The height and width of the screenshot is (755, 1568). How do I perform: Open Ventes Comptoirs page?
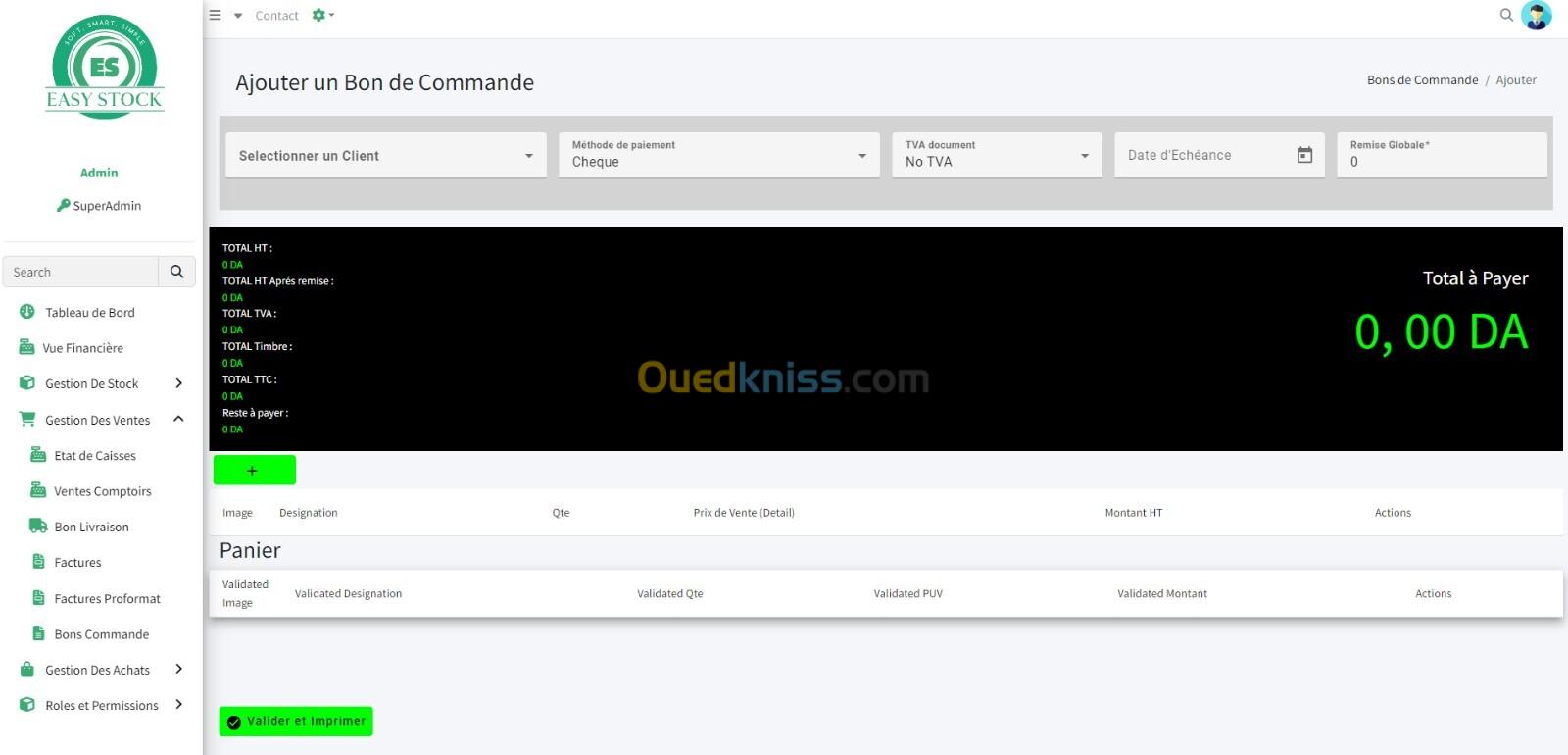tap(103, 491)
